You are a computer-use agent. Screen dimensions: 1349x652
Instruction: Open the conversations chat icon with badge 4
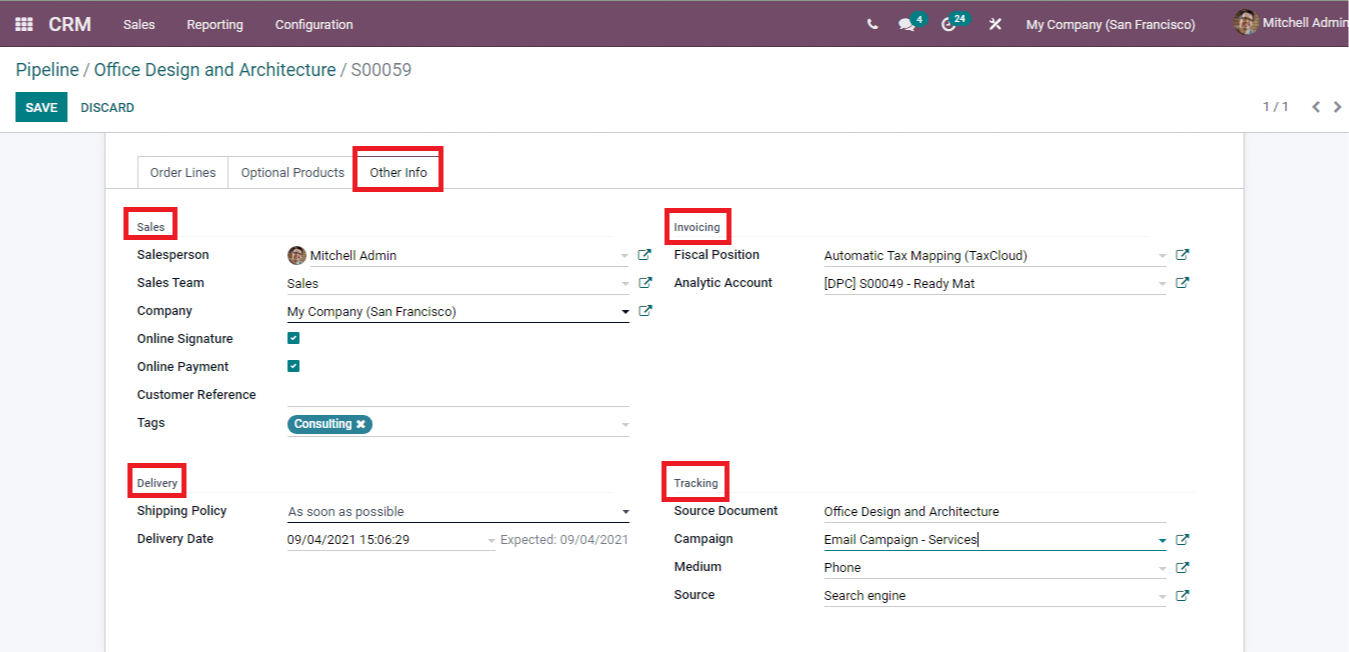pos(907,24)
